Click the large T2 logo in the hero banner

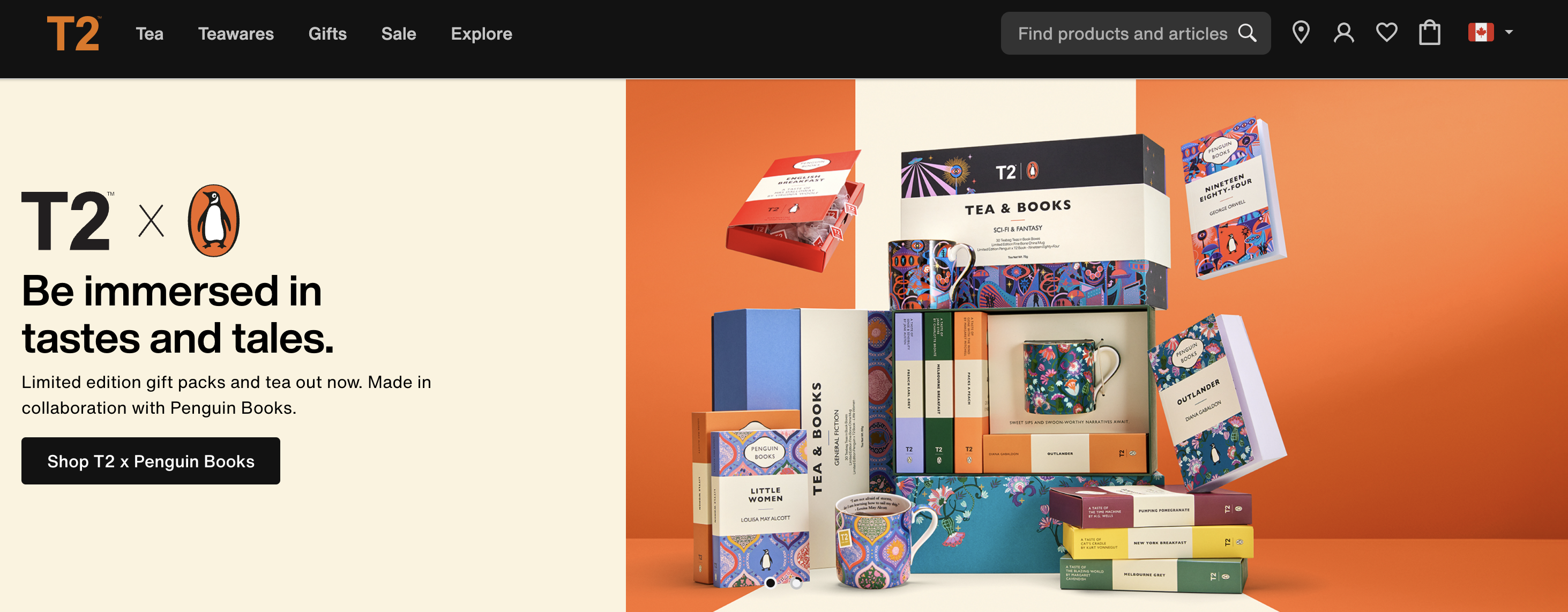click(x=67, y=220)
